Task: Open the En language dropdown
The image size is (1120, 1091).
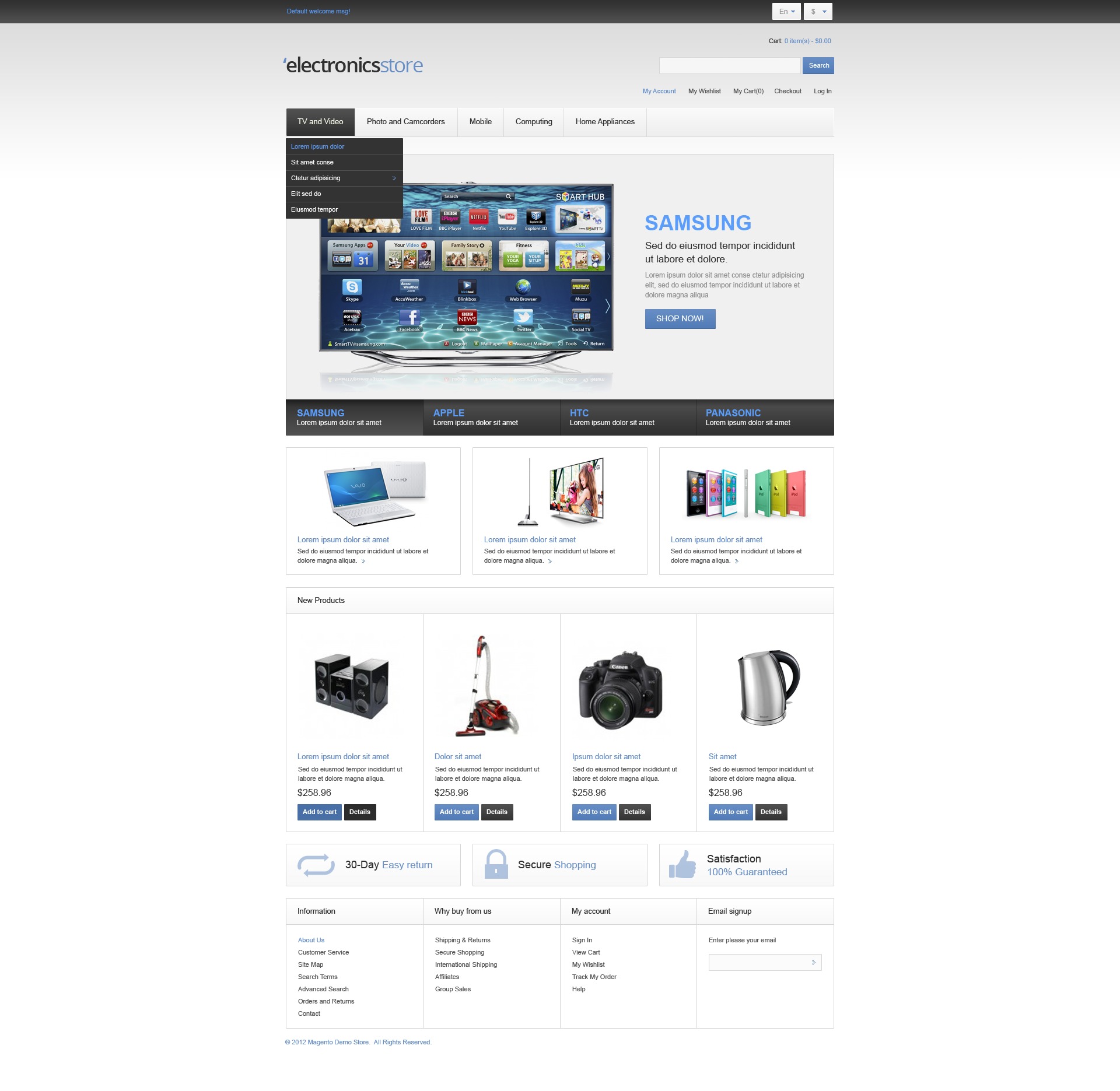Action: 786,12
